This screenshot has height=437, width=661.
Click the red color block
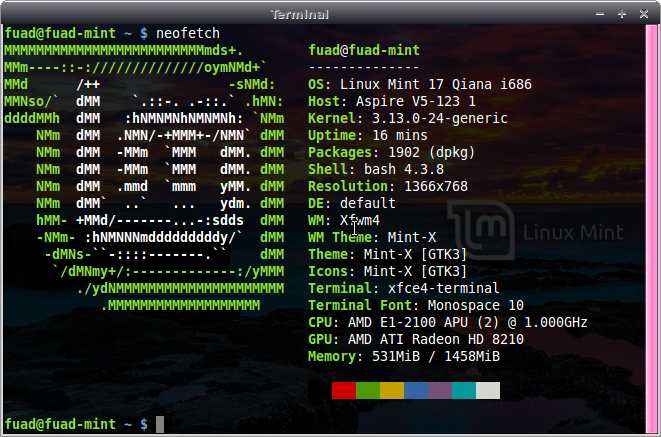tap(344, 391)
